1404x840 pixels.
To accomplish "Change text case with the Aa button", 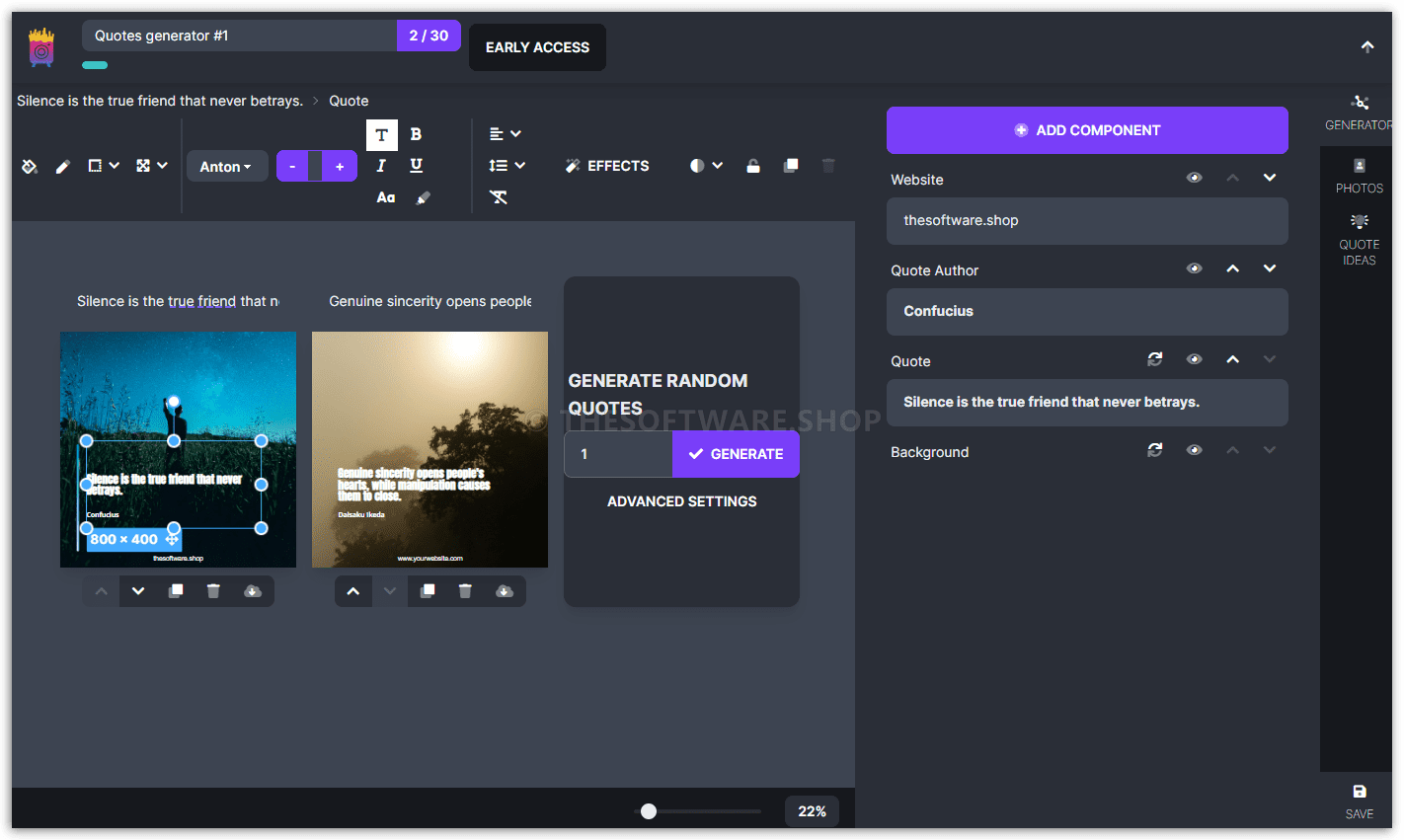I will click(x=386, y=197).
